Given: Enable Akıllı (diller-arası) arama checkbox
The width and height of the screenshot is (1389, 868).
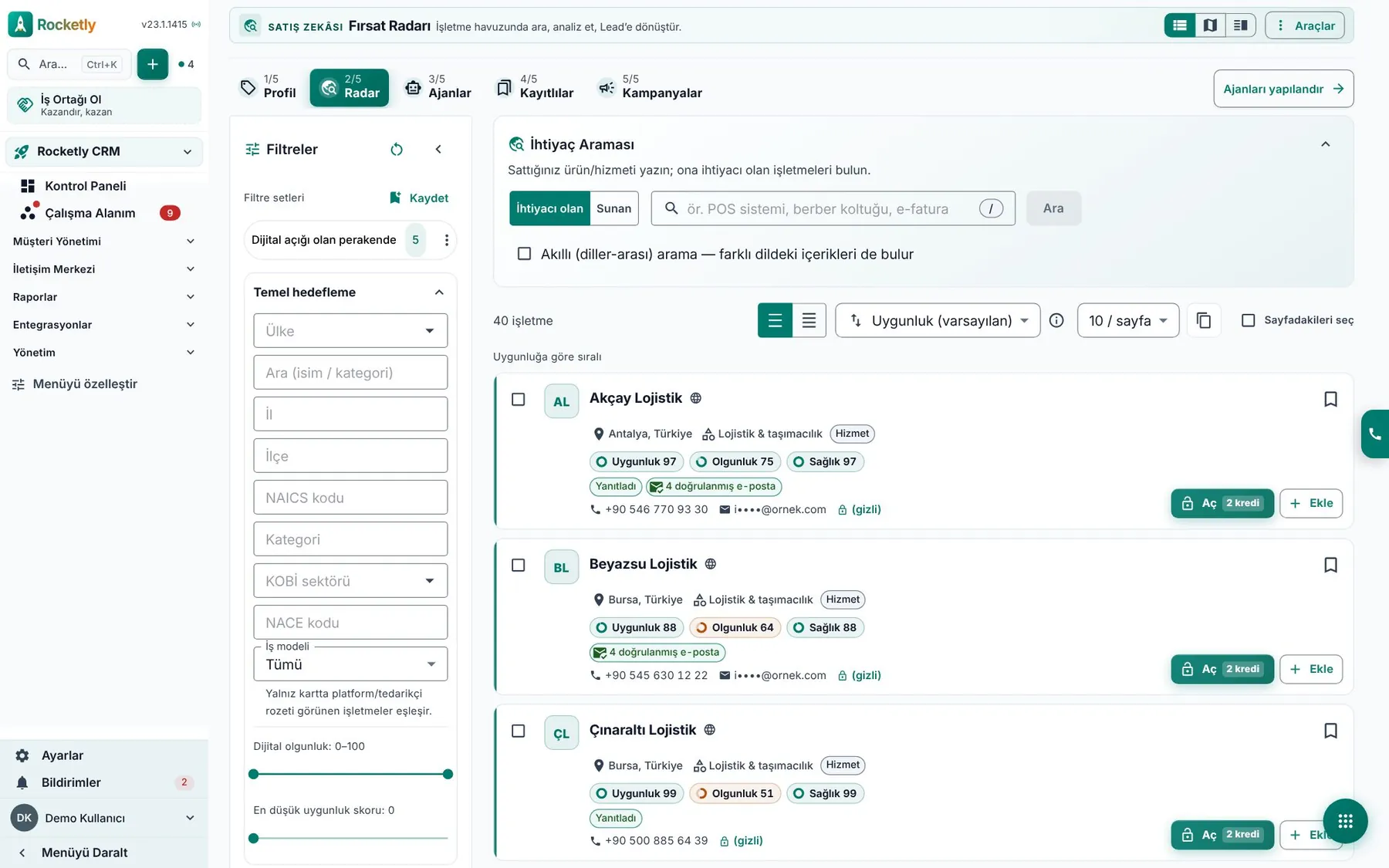Looking at the screenshot, I should click(524, 254).
